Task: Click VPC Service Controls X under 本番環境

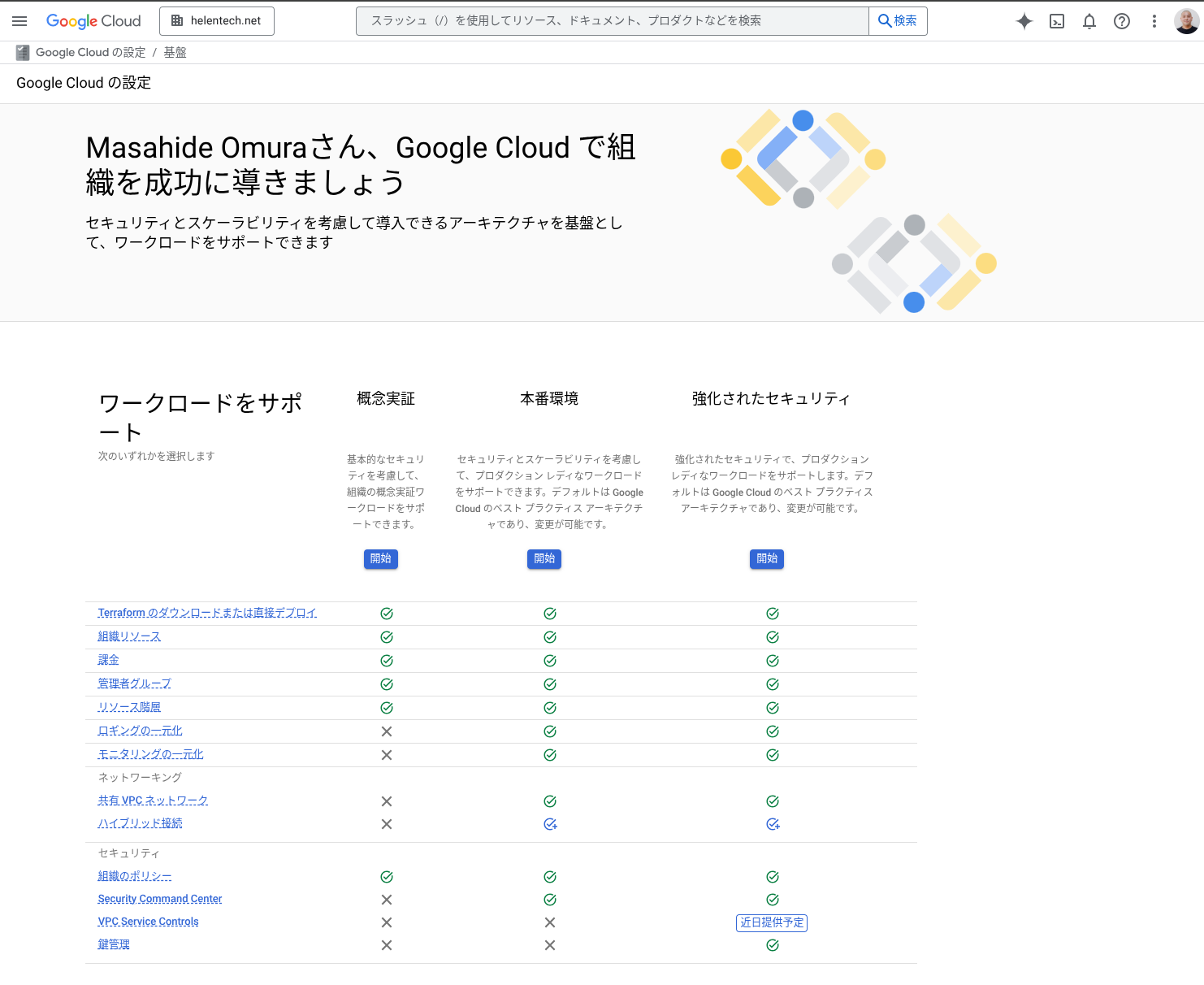Action: pyautogui.click(x=550, y=922)
